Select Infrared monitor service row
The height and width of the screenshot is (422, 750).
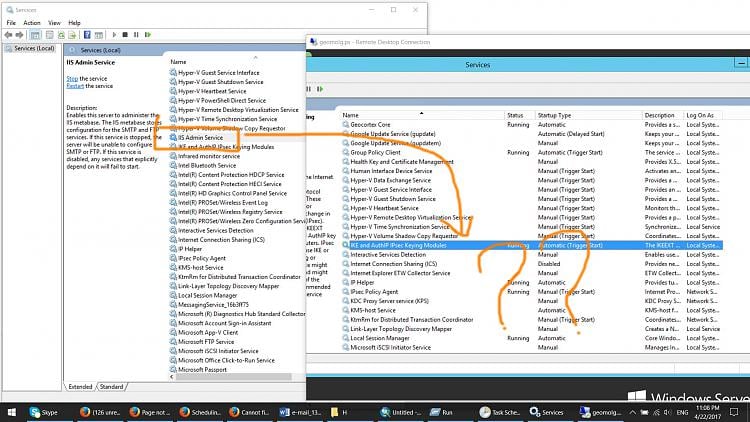[x=209, y=156]
